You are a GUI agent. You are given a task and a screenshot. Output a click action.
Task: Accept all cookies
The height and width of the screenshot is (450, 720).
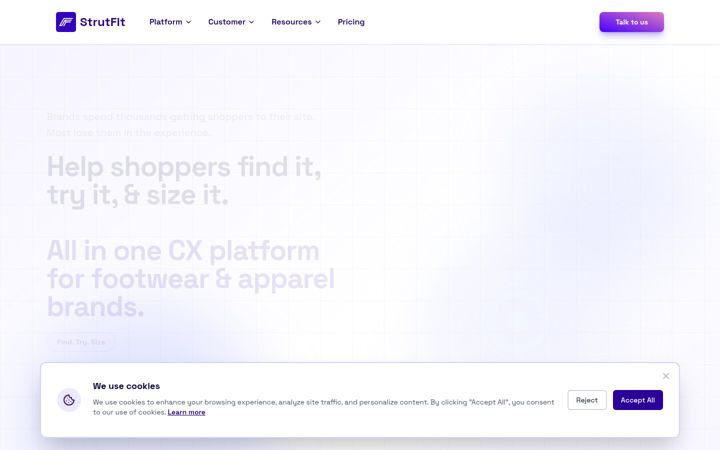[638, 400]
